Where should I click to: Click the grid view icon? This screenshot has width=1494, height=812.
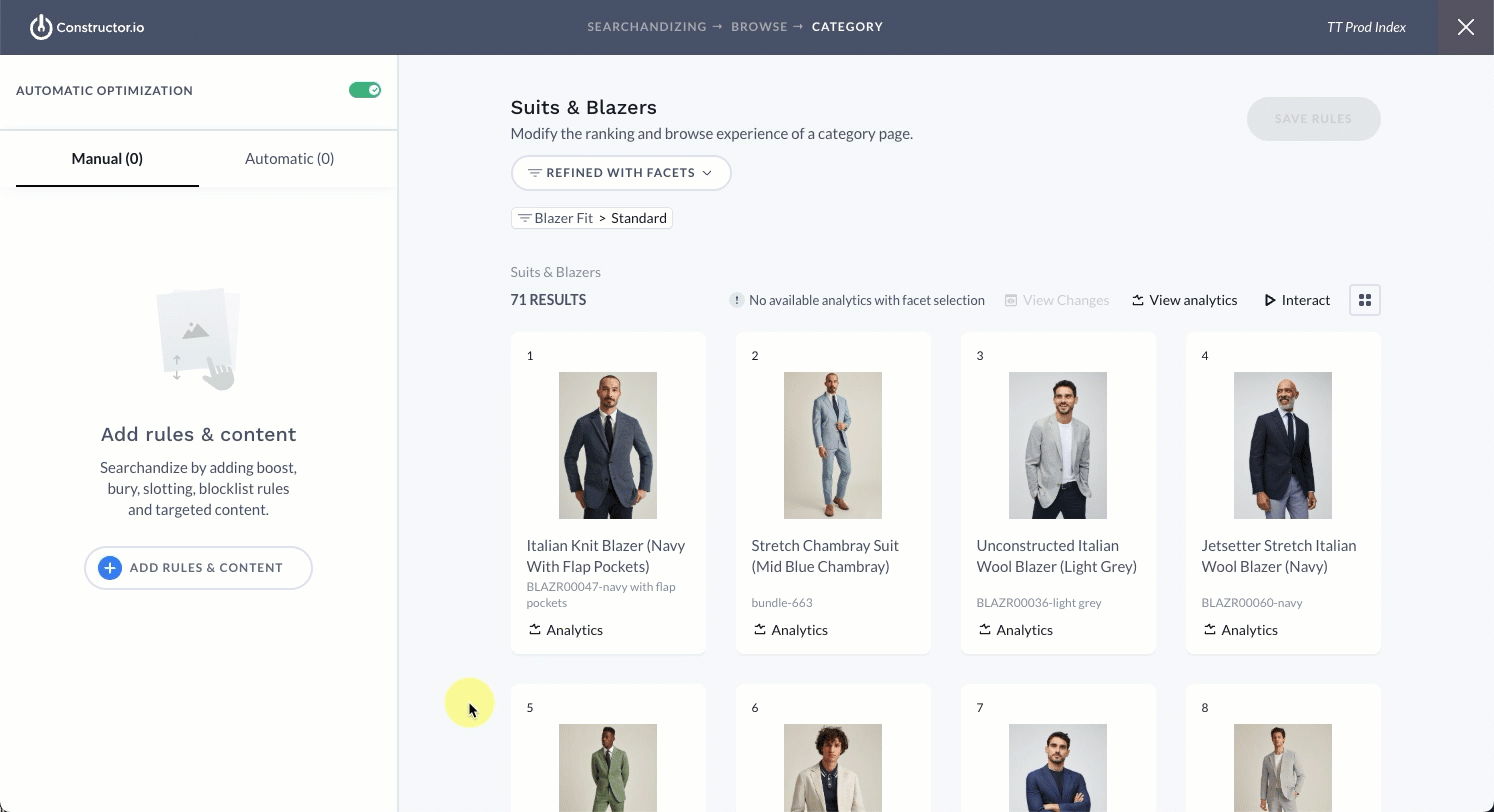1365,300
